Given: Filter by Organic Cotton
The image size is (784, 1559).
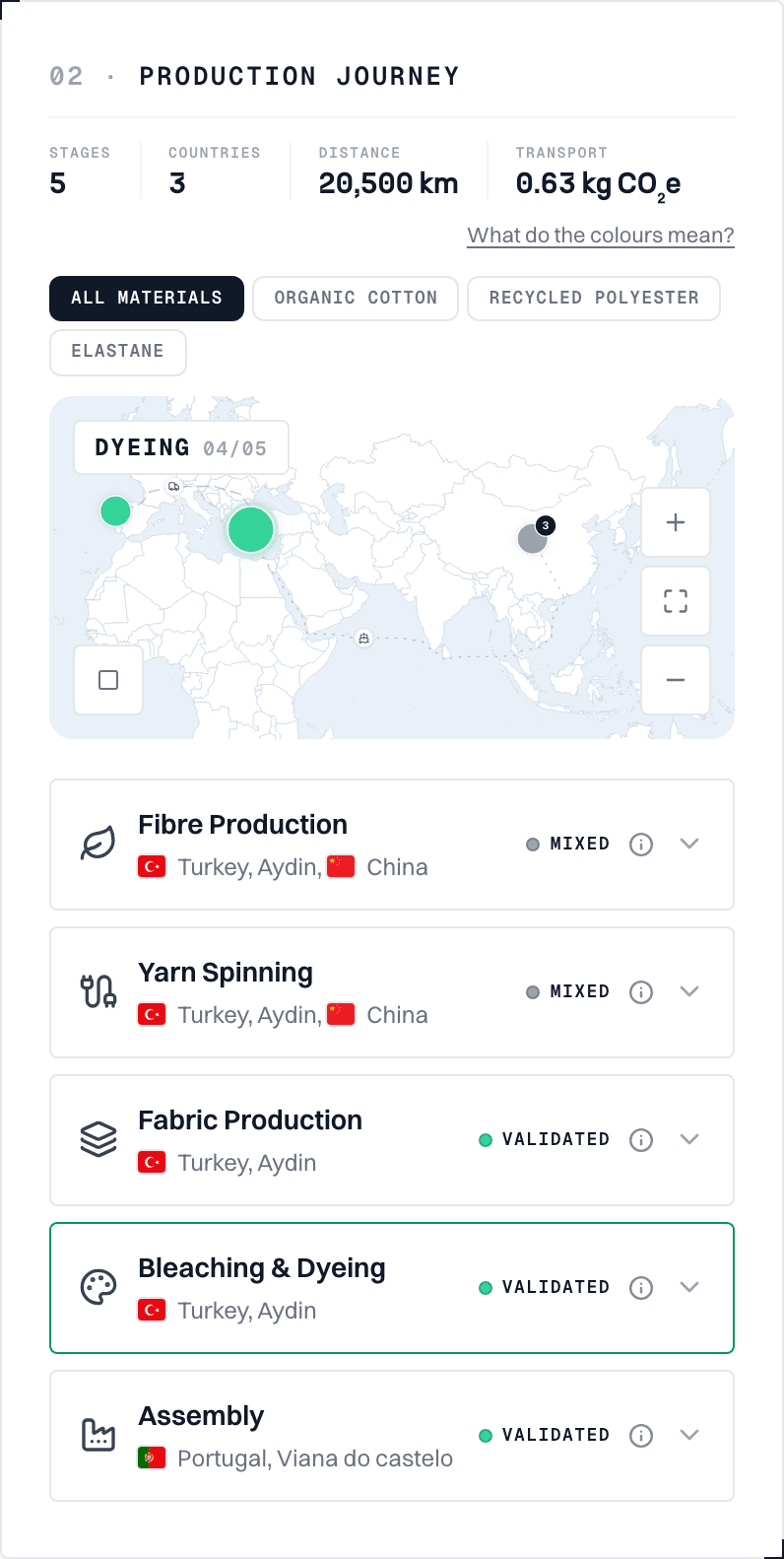Looking at the screenshot, I should tap(356, 299).
